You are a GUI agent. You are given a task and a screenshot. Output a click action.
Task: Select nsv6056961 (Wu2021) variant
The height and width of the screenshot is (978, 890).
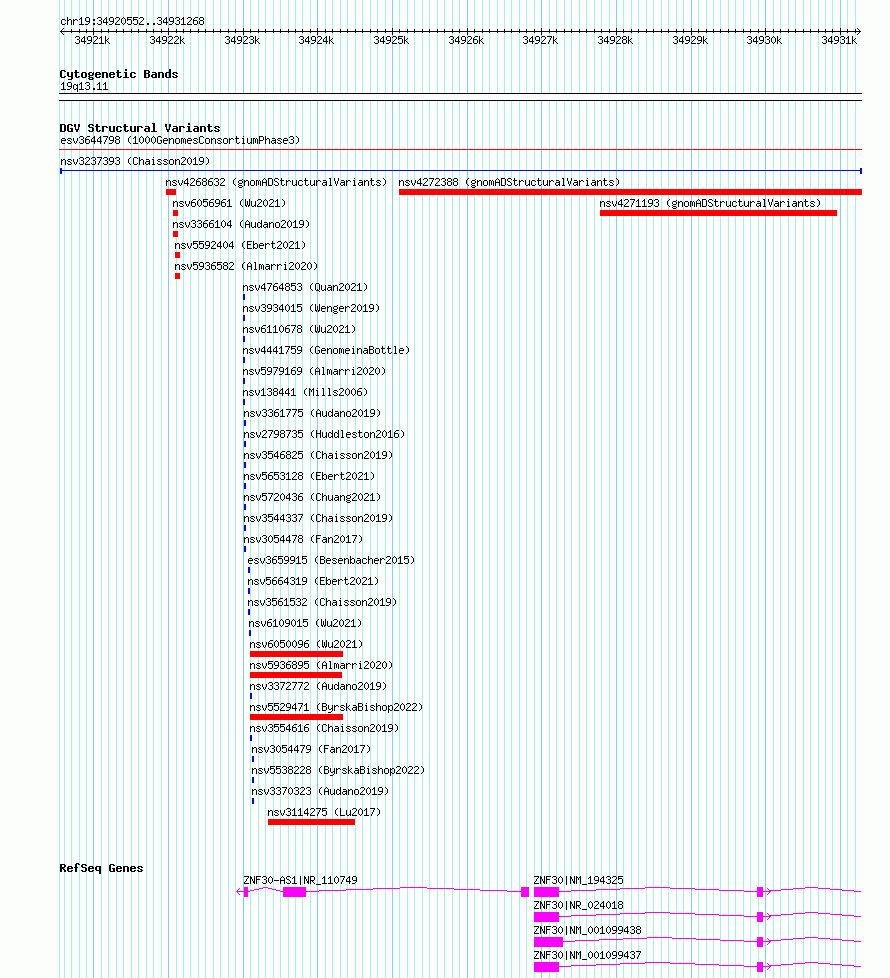(229, 203)
